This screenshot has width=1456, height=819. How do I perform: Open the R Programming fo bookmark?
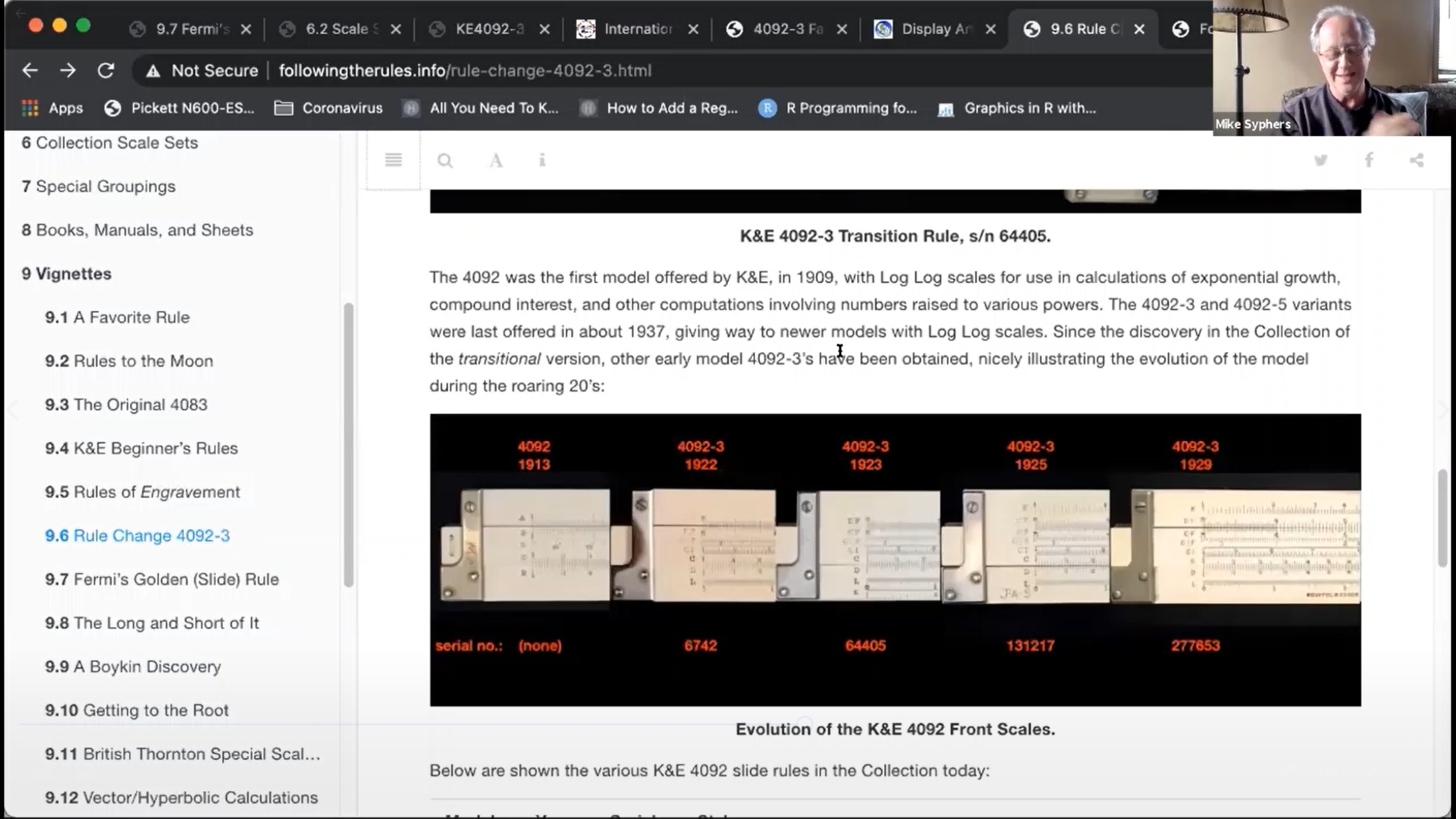point(838,108)
